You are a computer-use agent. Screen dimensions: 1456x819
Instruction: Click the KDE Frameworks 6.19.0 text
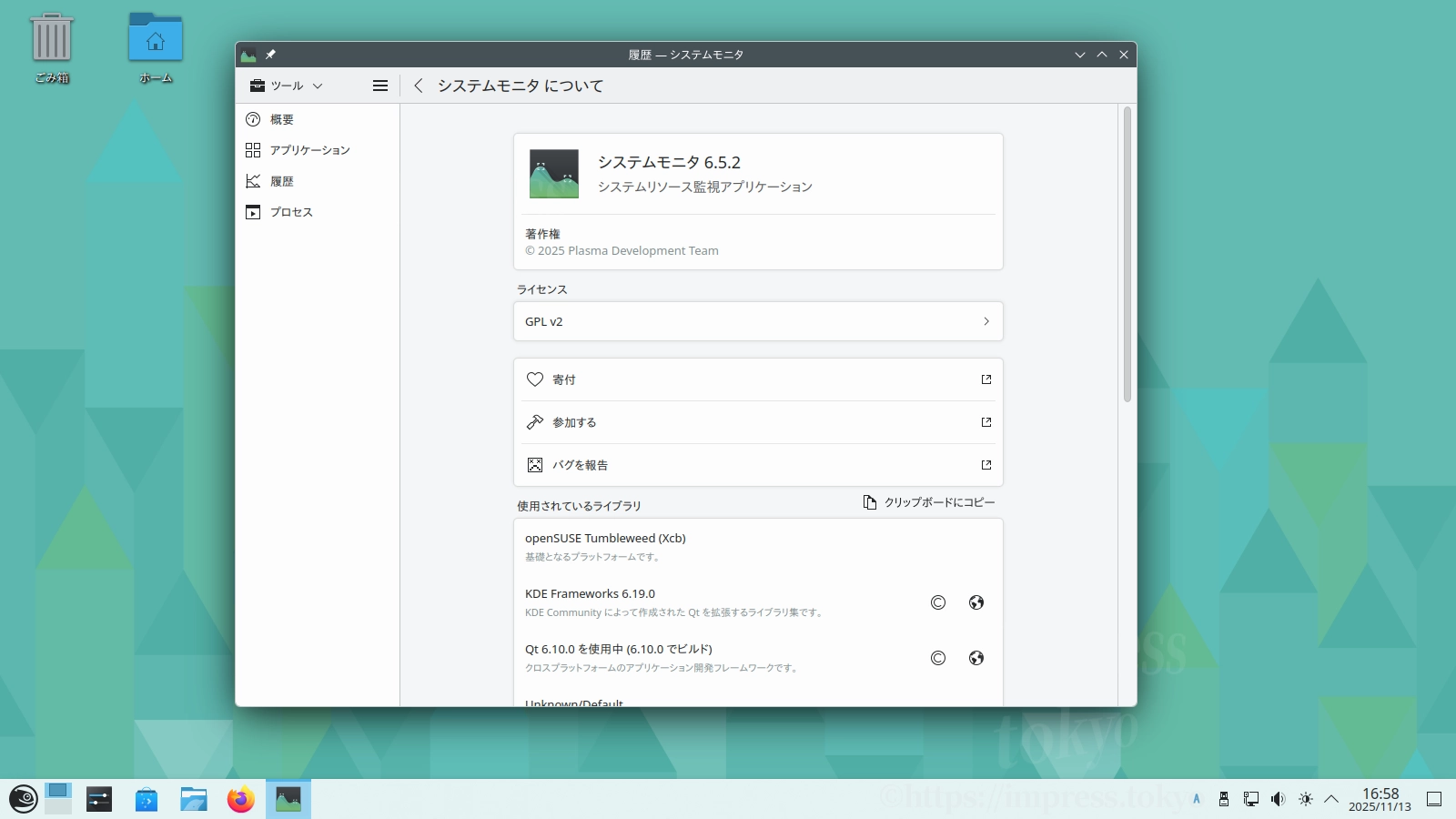tap(590, 593)
